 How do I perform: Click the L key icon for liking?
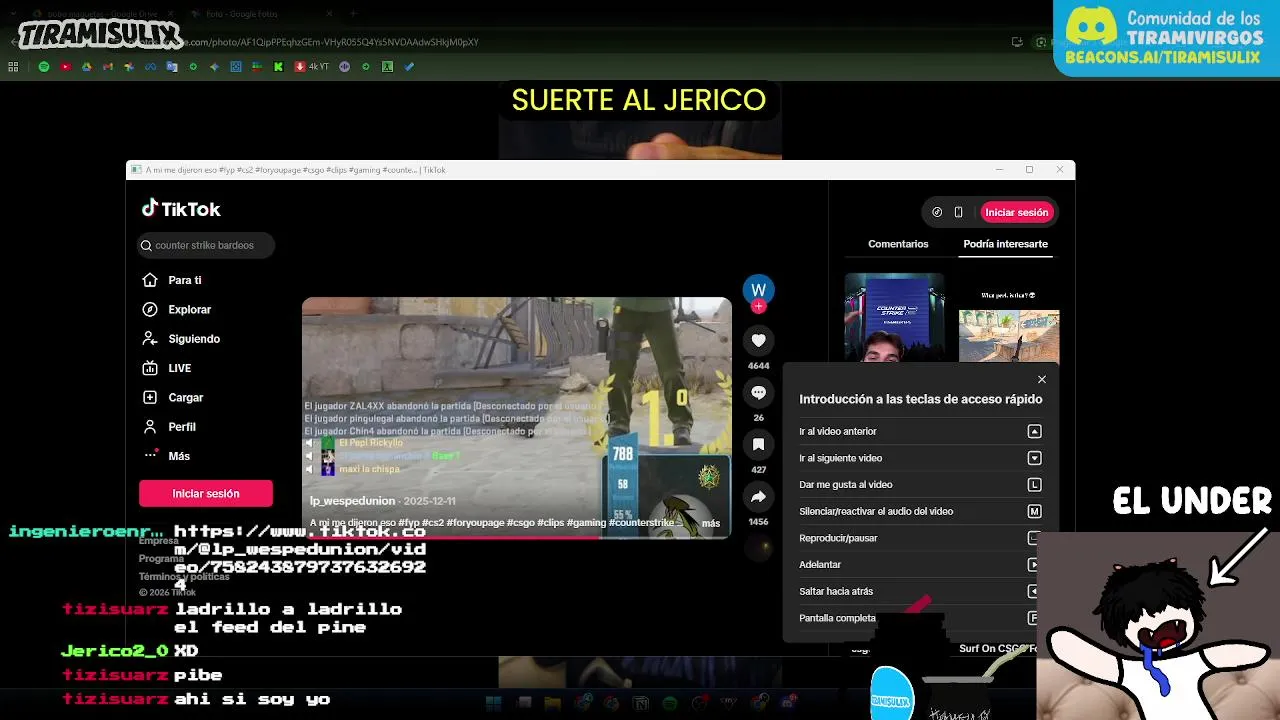1034,484
